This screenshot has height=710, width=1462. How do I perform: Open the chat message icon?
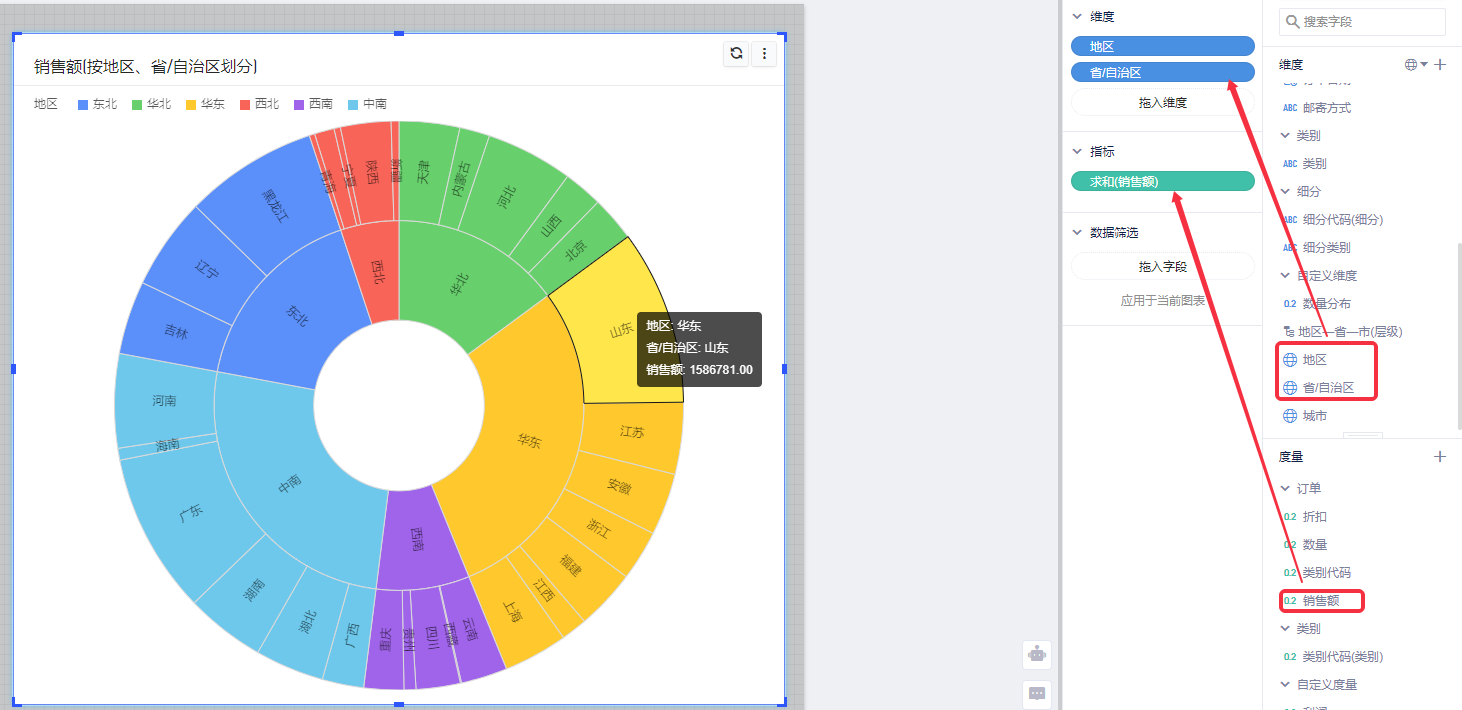click(1037, 693)
